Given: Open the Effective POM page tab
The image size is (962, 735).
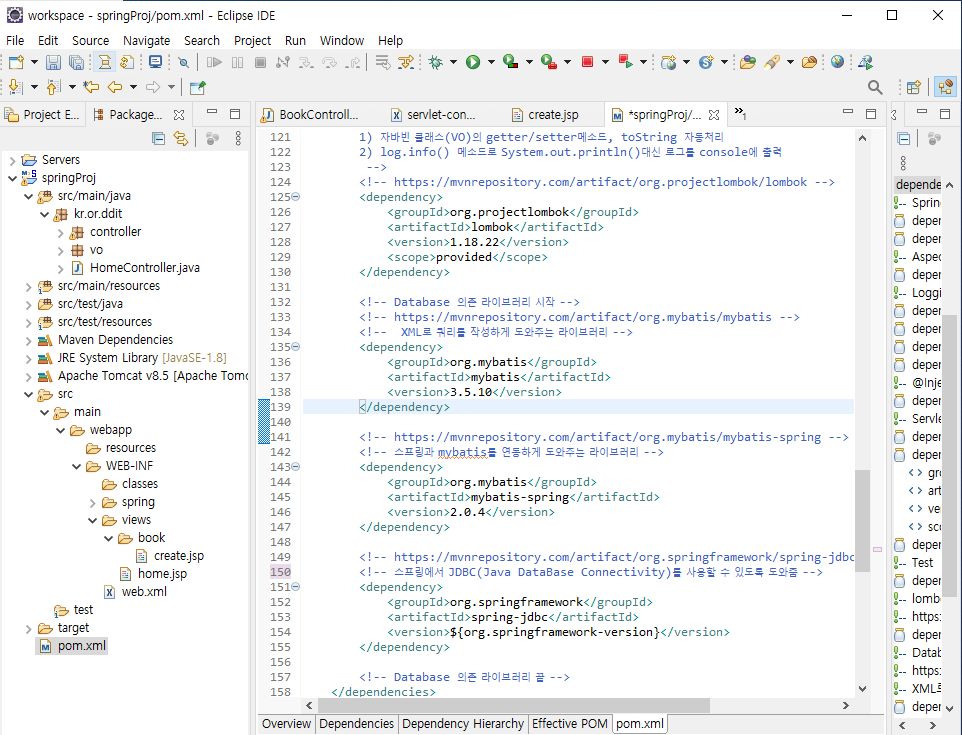Looking at the screenshot, I should pyautogui.click(x=570, y=724).
